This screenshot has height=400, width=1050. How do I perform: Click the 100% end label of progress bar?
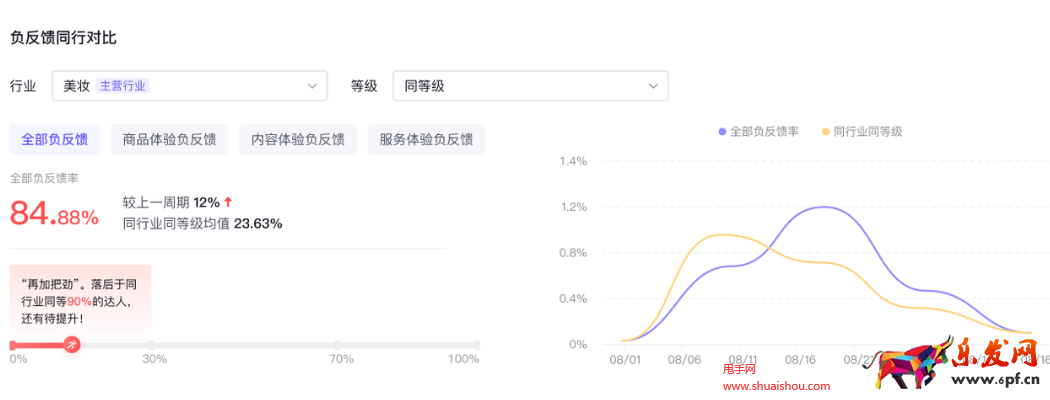[464, 359]
